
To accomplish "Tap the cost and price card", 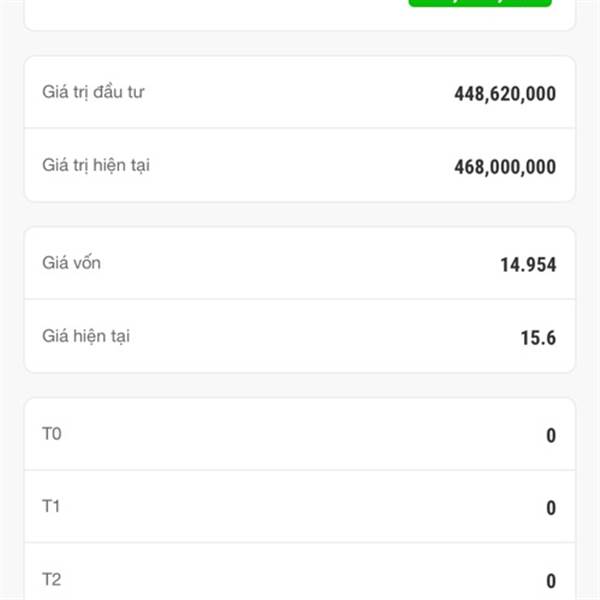I will (300, 300).
